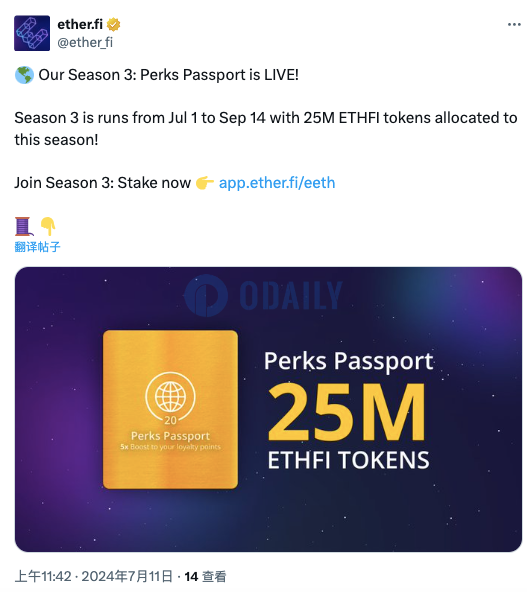Open the app.ether.fi/eeth link
The height and width of the screenshot is (592, 527).
click(x=277, y=183)
